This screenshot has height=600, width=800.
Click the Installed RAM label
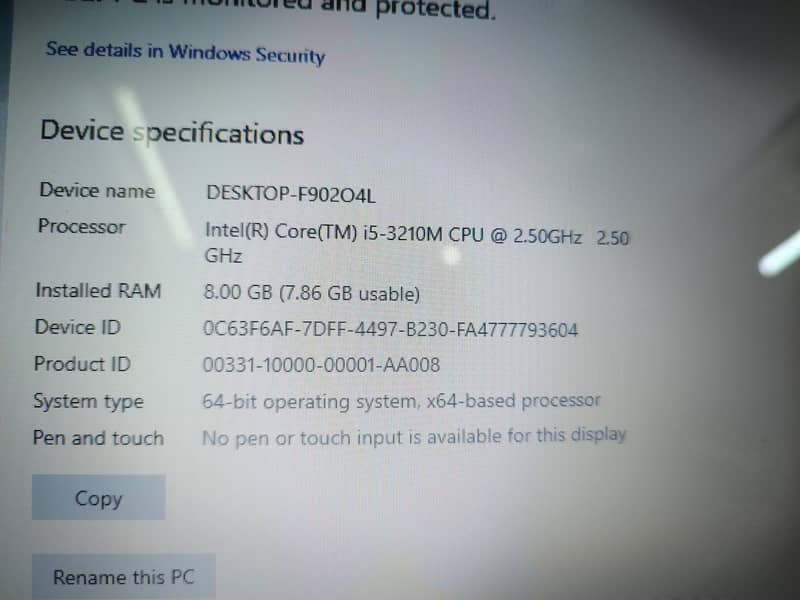98,290
